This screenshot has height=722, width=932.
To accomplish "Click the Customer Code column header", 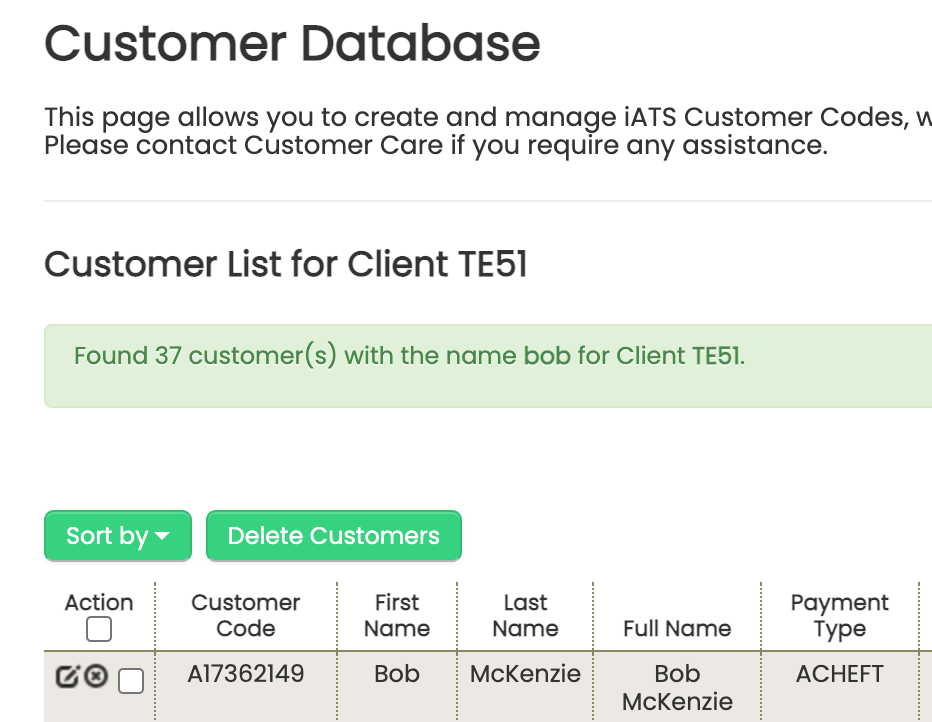I will click(x=245, y=616).
